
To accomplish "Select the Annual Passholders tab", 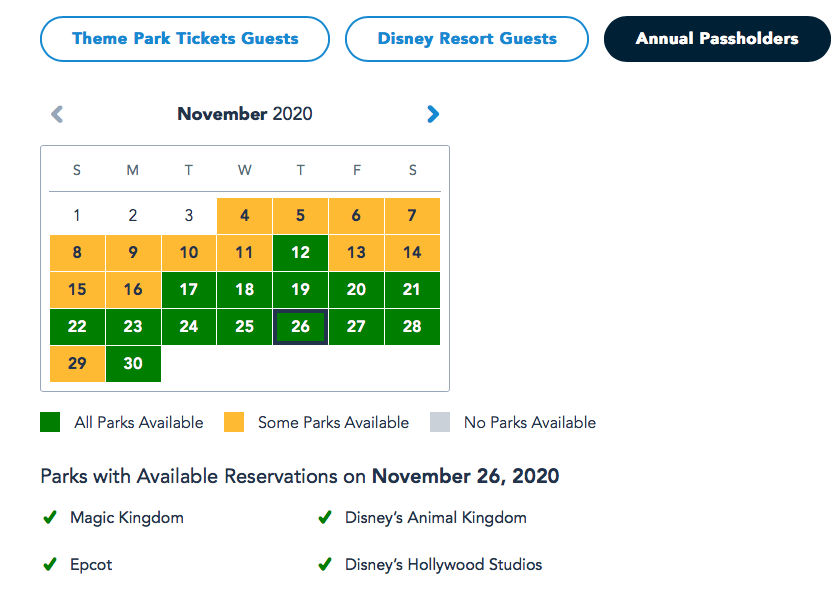I will (717, 39).
